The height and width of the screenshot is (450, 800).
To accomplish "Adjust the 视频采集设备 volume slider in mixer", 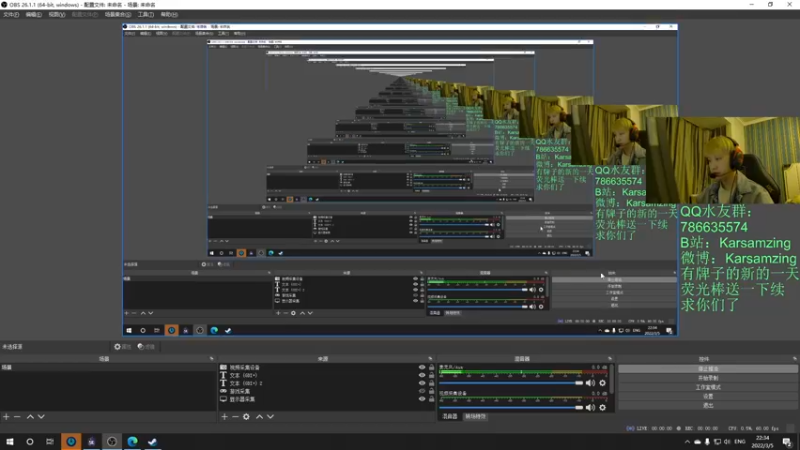I will coord(511,408).
